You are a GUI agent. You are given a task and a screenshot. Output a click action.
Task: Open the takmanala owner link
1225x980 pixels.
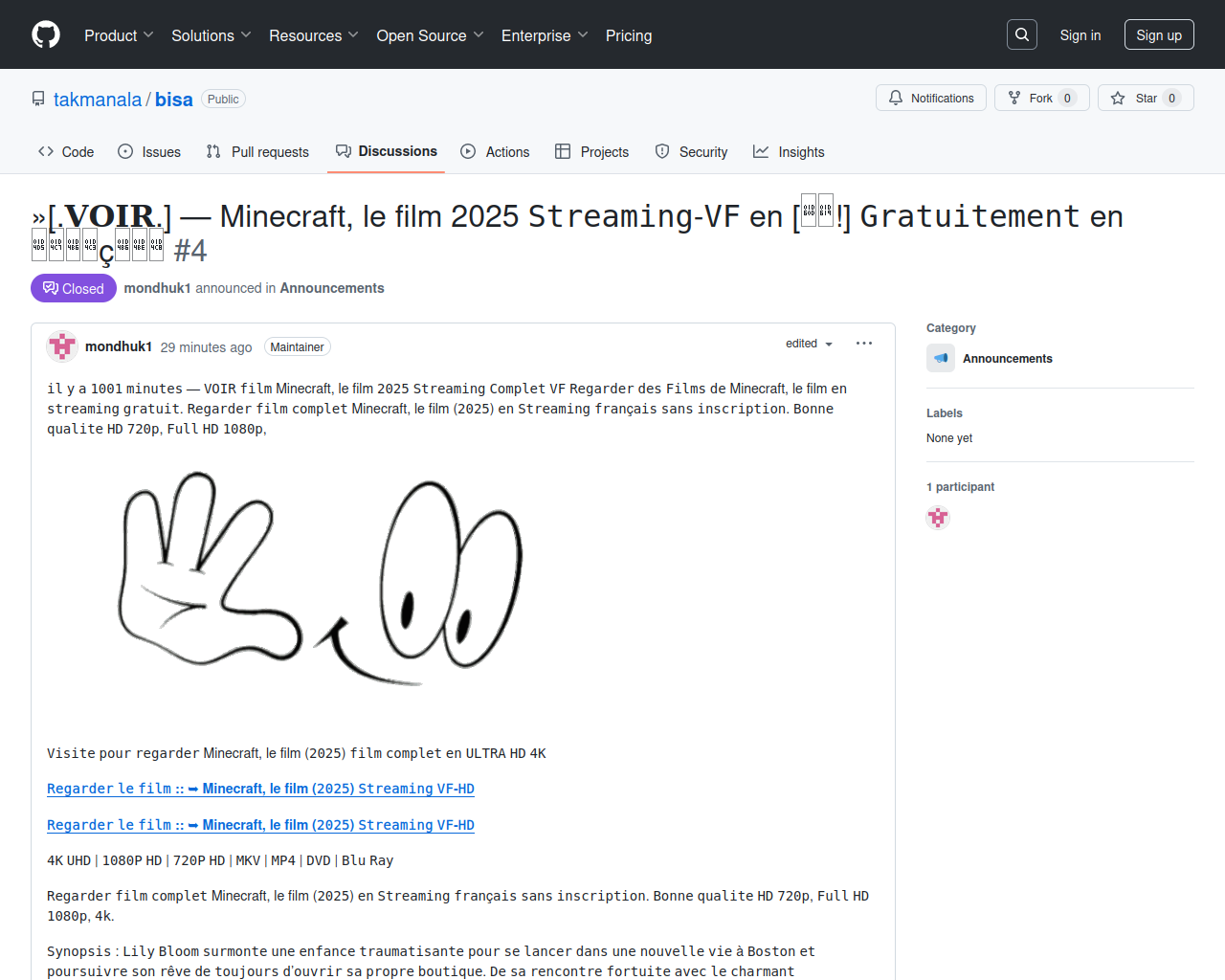coord(98,100)
